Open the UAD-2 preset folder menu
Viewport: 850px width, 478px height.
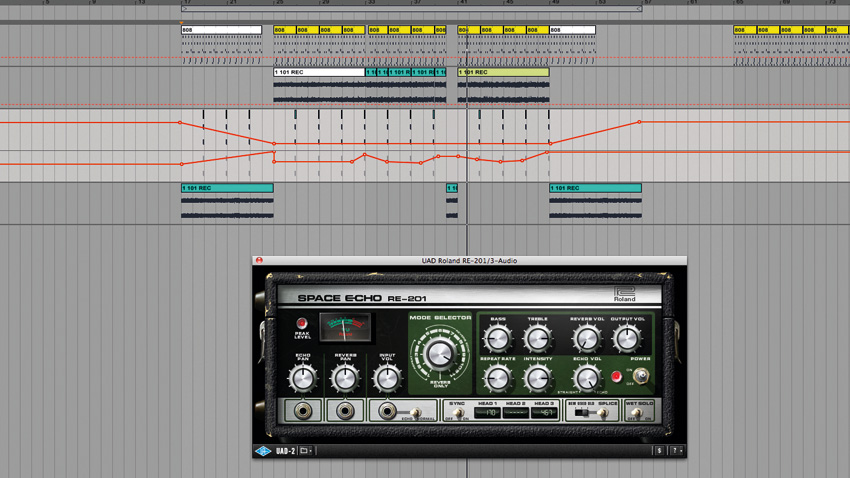click(x=305, y=450)
